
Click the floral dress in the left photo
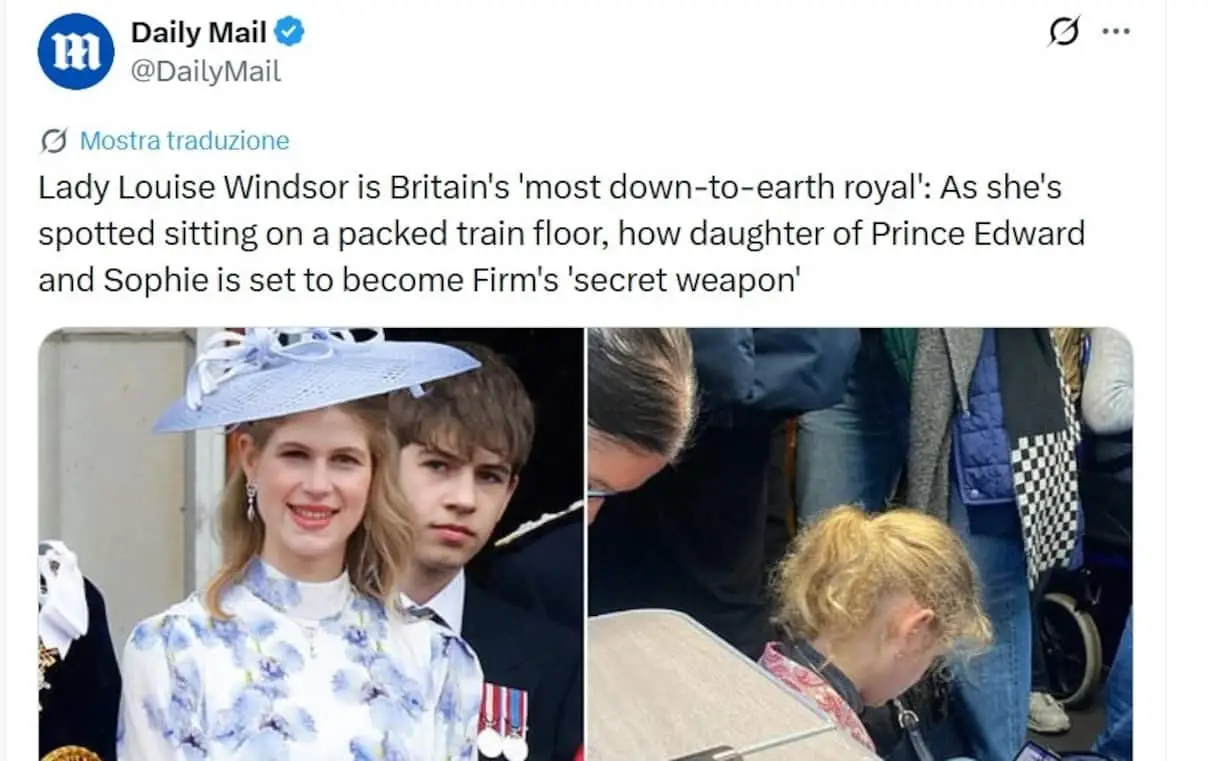[x=300, y=670]
